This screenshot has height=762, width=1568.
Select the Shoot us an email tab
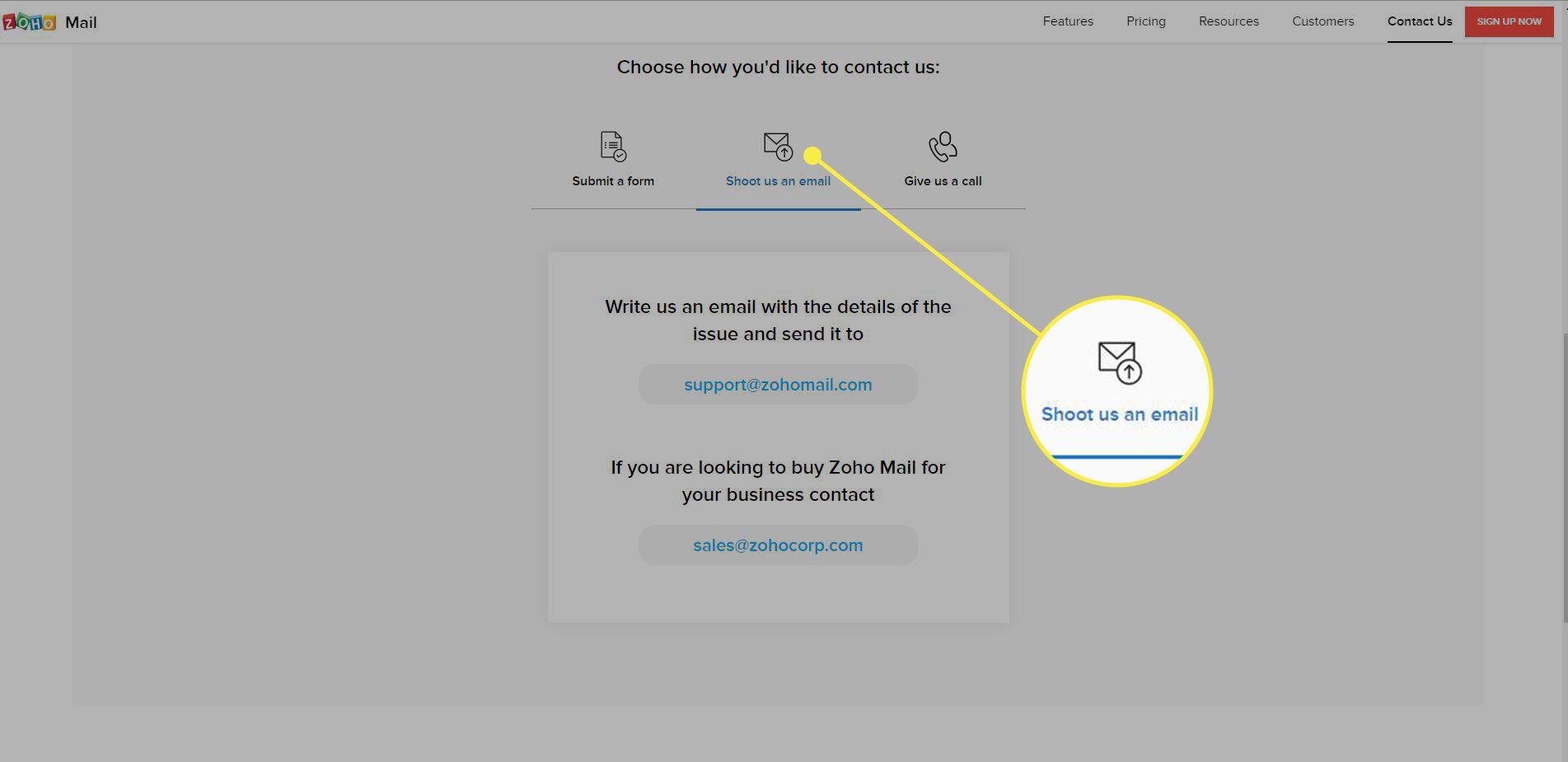778,168
